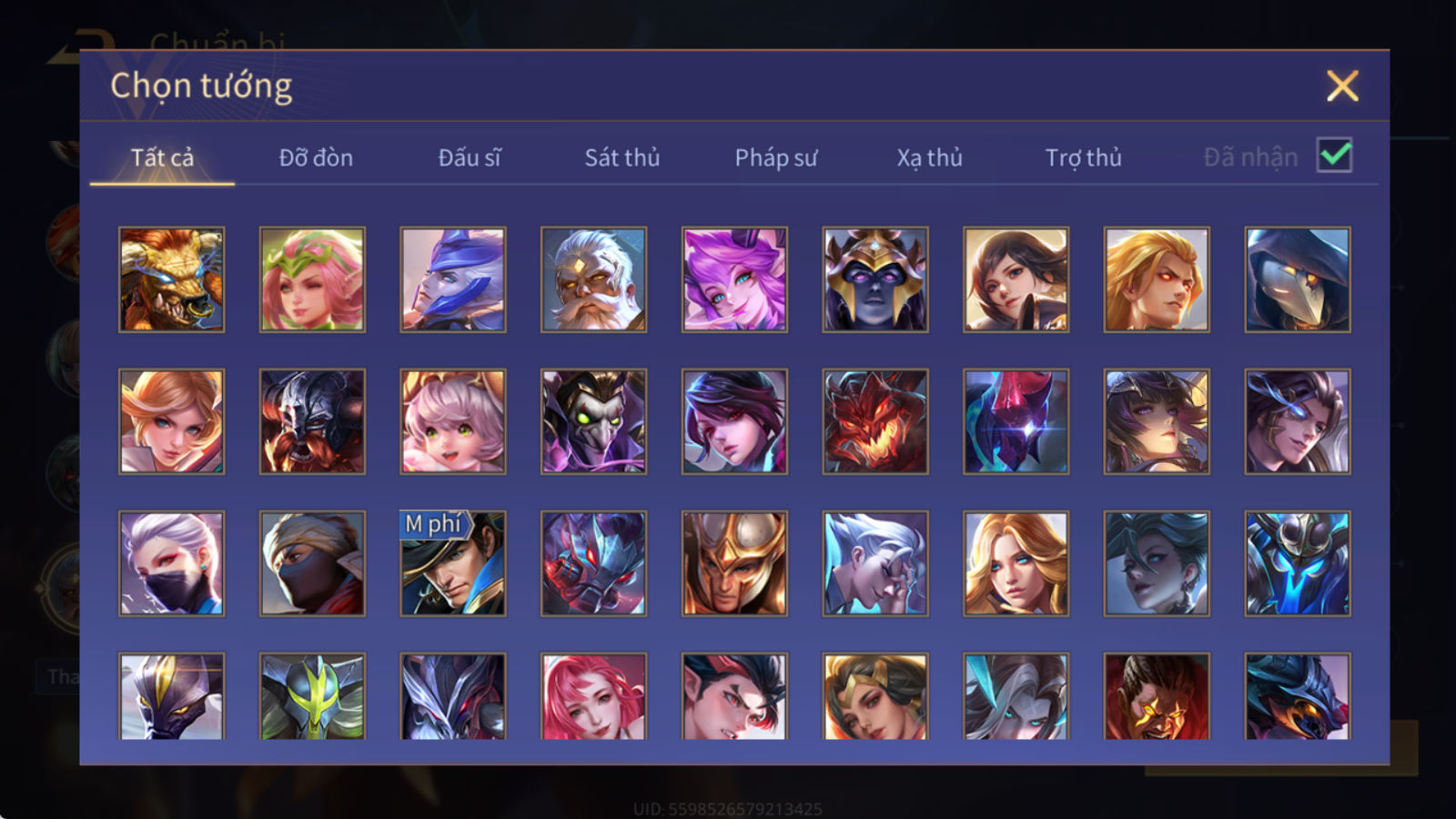Image resolution: width=1456 pixels, height=819 pixels.
Task: Select the Tất cả tab
Action: [x=162, y=157]
